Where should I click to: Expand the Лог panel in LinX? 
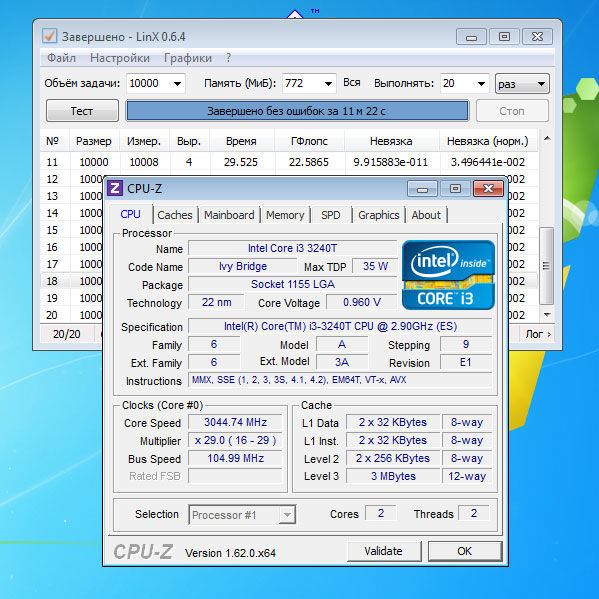pyautogui.click(x=538, y=334)
